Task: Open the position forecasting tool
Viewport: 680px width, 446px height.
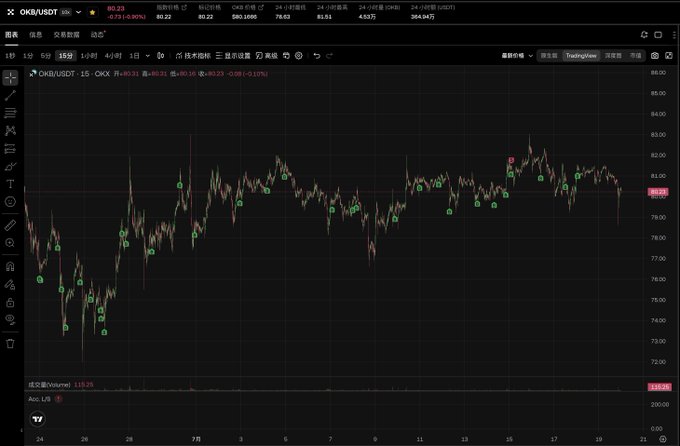Action: [10, 149]
